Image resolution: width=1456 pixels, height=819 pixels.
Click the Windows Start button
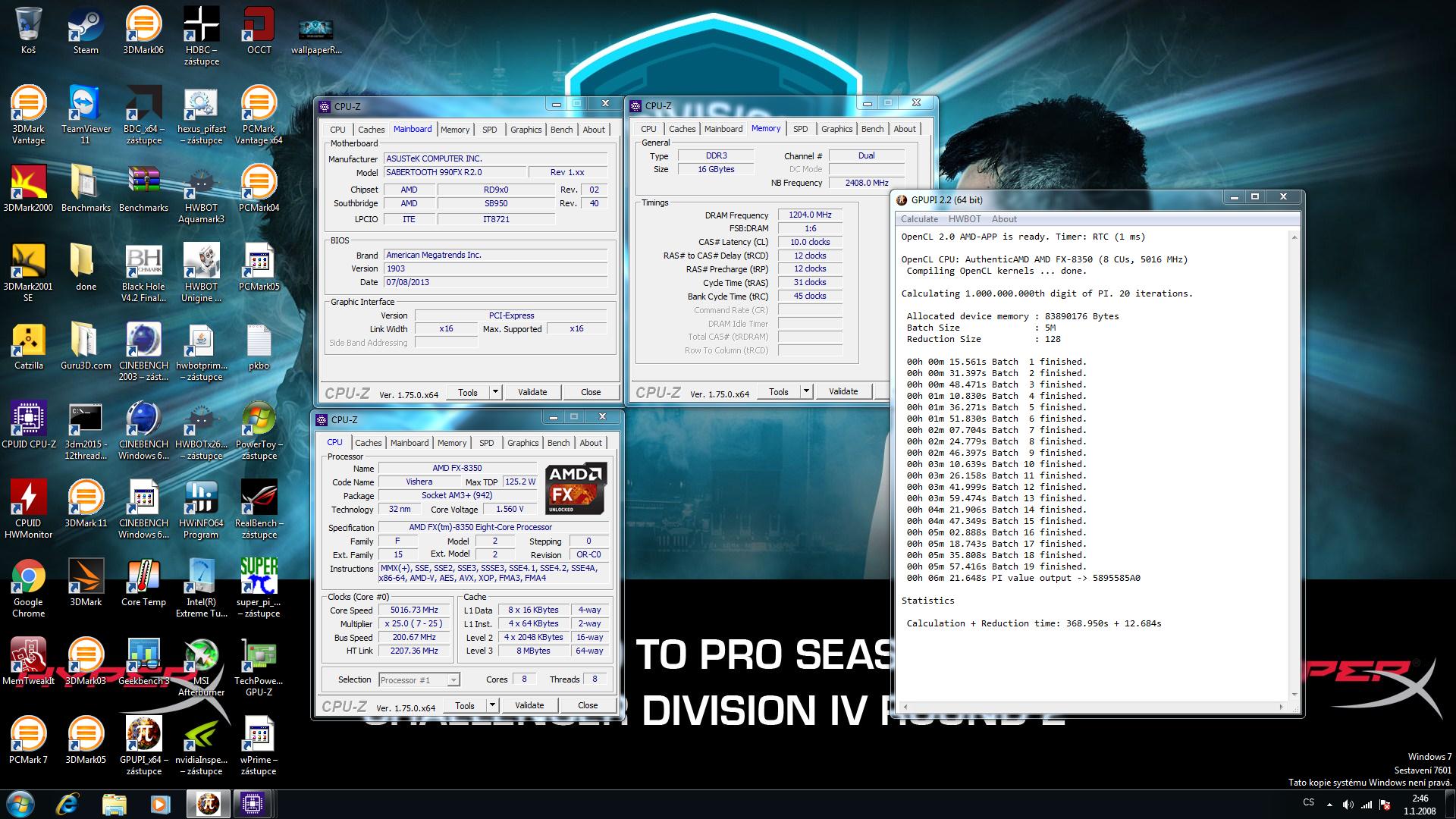(x=20, y=804)
